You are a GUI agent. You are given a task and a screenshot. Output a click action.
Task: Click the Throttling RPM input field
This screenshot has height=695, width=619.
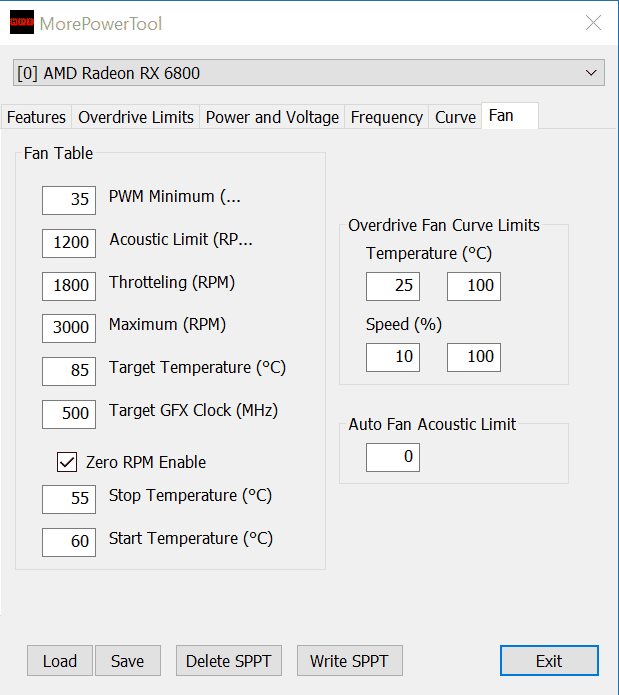[x=69, y=286]
